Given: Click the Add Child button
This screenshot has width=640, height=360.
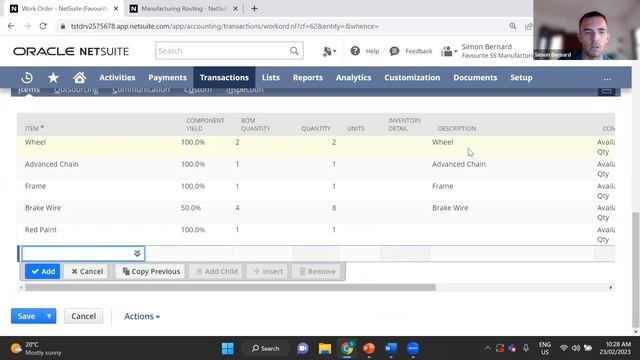Looking at the screenshot, I should 216,271.
